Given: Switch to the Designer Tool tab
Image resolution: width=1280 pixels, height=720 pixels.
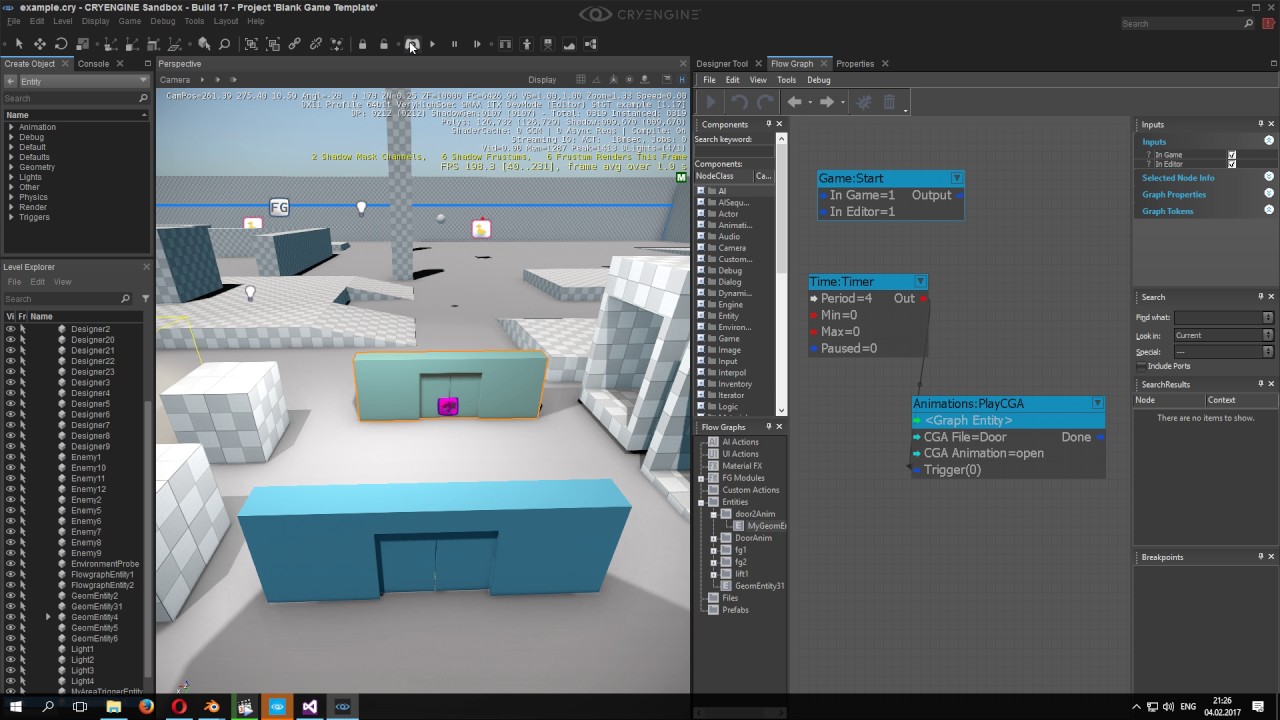Looking at the screenshot, I should click(x=722, y=64).
